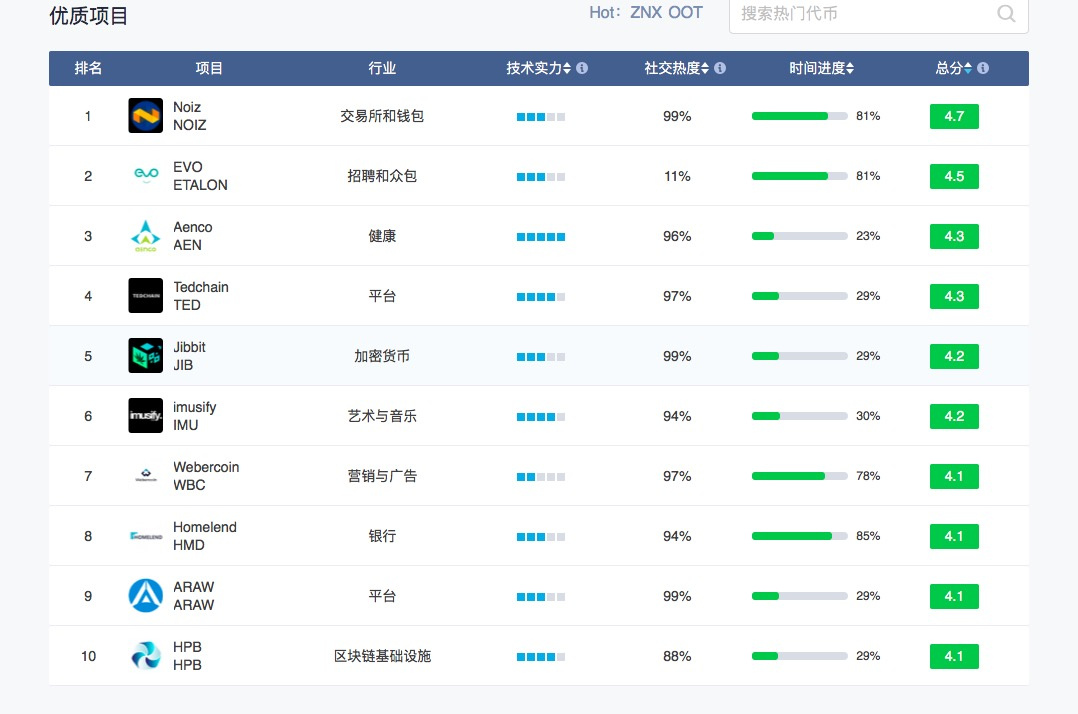Click info icon beside 总分
The image size is (1078, 714).
[x=983, y=68]
